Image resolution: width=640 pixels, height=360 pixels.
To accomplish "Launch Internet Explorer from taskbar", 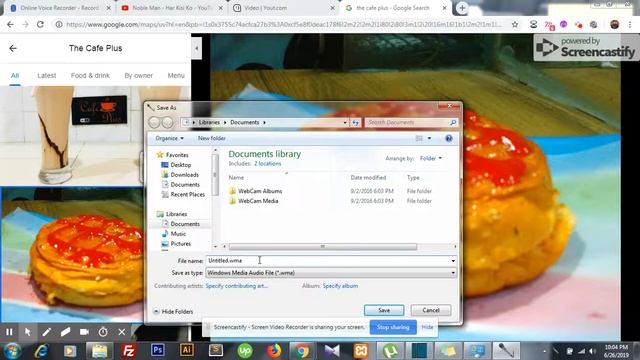I will pos(41,351).
